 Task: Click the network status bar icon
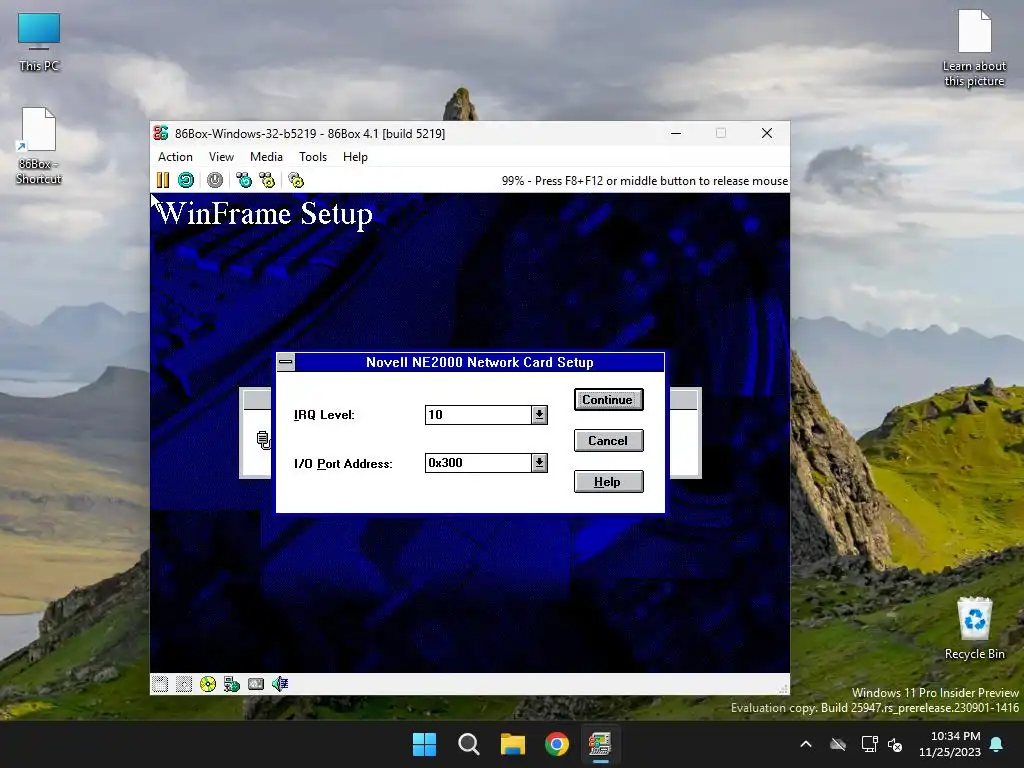click(x=232, y=684)
